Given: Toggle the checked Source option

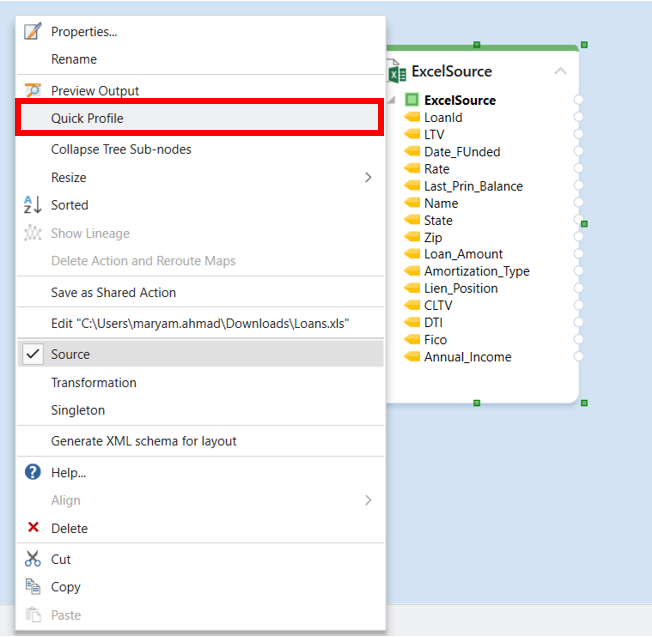Looking at the screenshot, I should (70, 354).
